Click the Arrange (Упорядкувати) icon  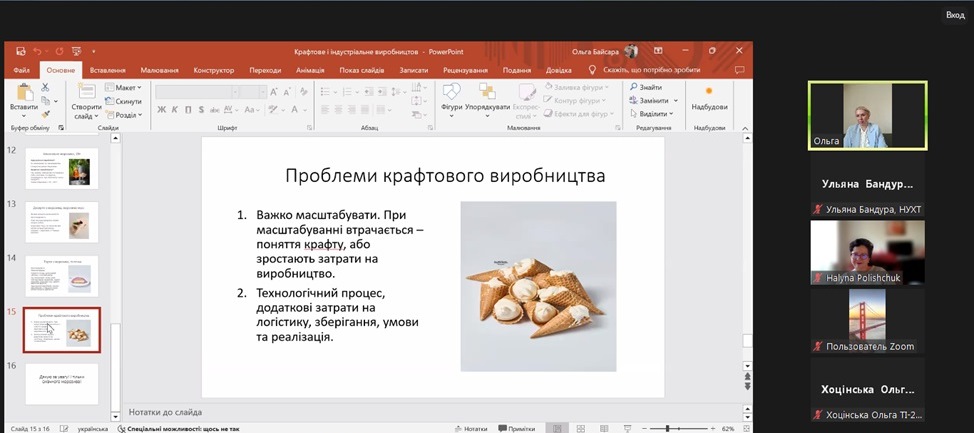click(487, 95)
